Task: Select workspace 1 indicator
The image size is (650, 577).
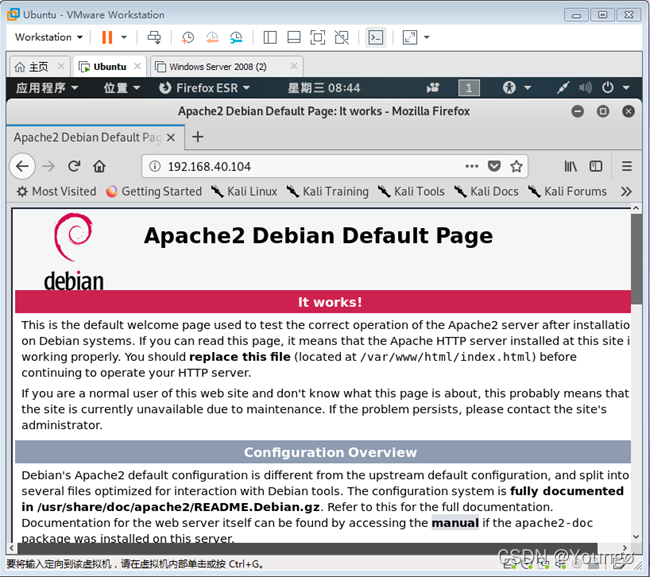Action: point(469,88)
